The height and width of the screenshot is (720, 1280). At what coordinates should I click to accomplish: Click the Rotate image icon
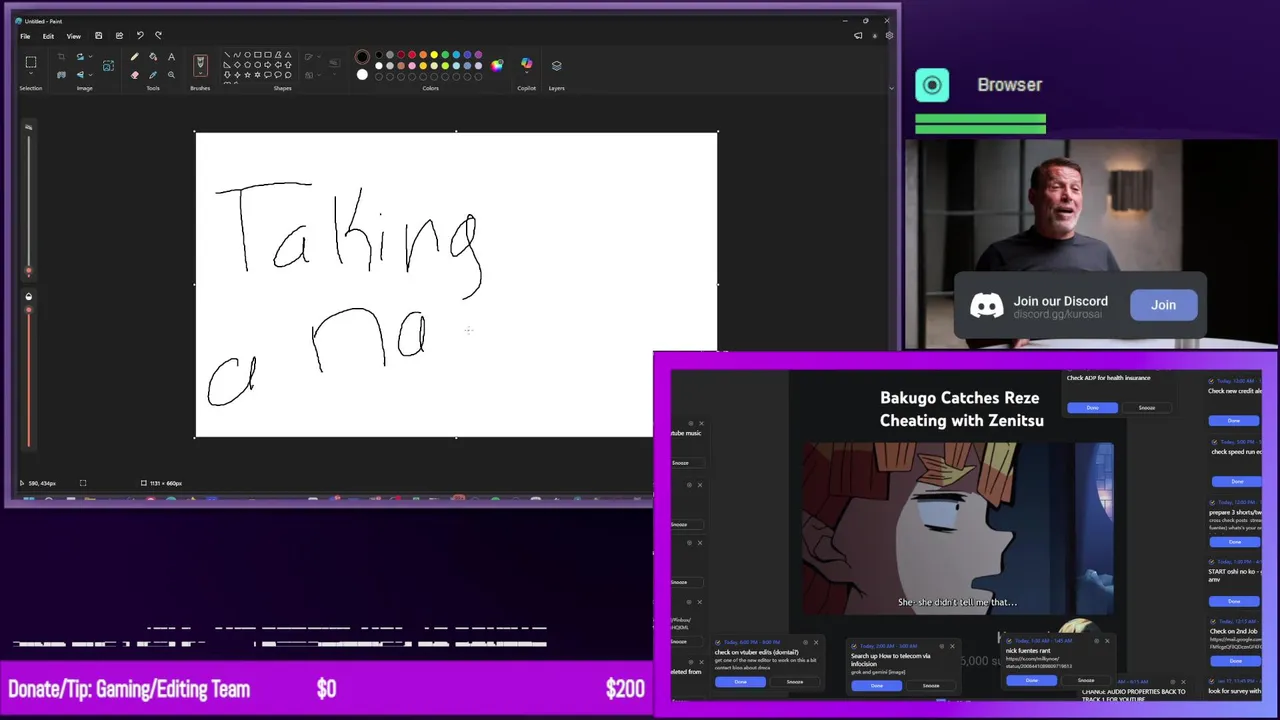pyautogui.click(x=80, y=57)
